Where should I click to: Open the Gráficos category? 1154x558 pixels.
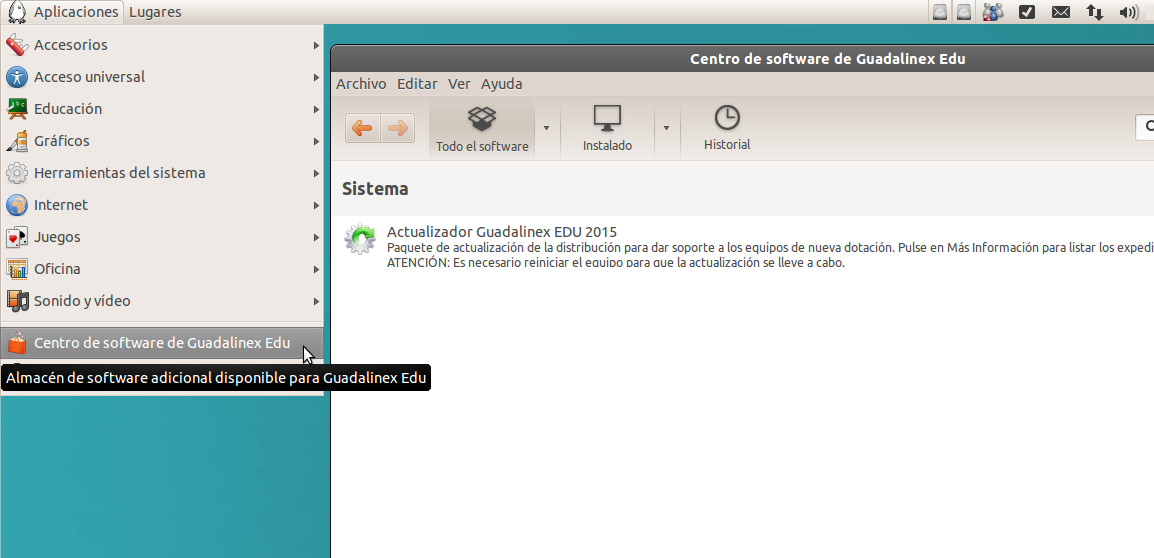(162, 141)
